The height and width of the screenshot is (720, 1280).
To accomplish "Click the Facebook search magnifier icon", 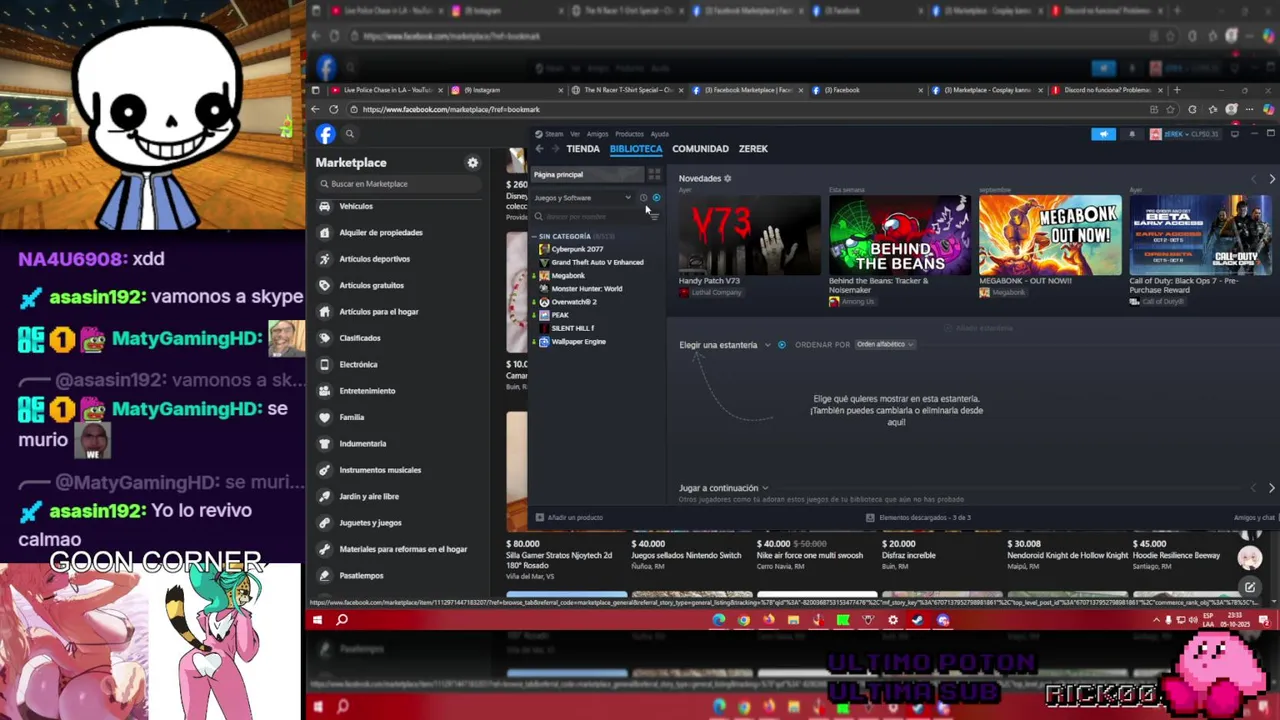I will tap(350, 134).
